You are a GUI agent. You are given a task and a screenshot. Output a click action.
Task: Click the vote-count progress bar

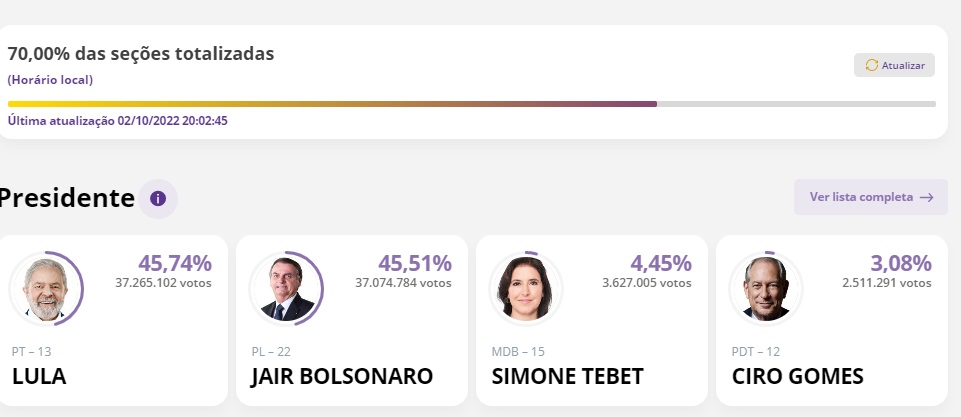pos(471,104)
